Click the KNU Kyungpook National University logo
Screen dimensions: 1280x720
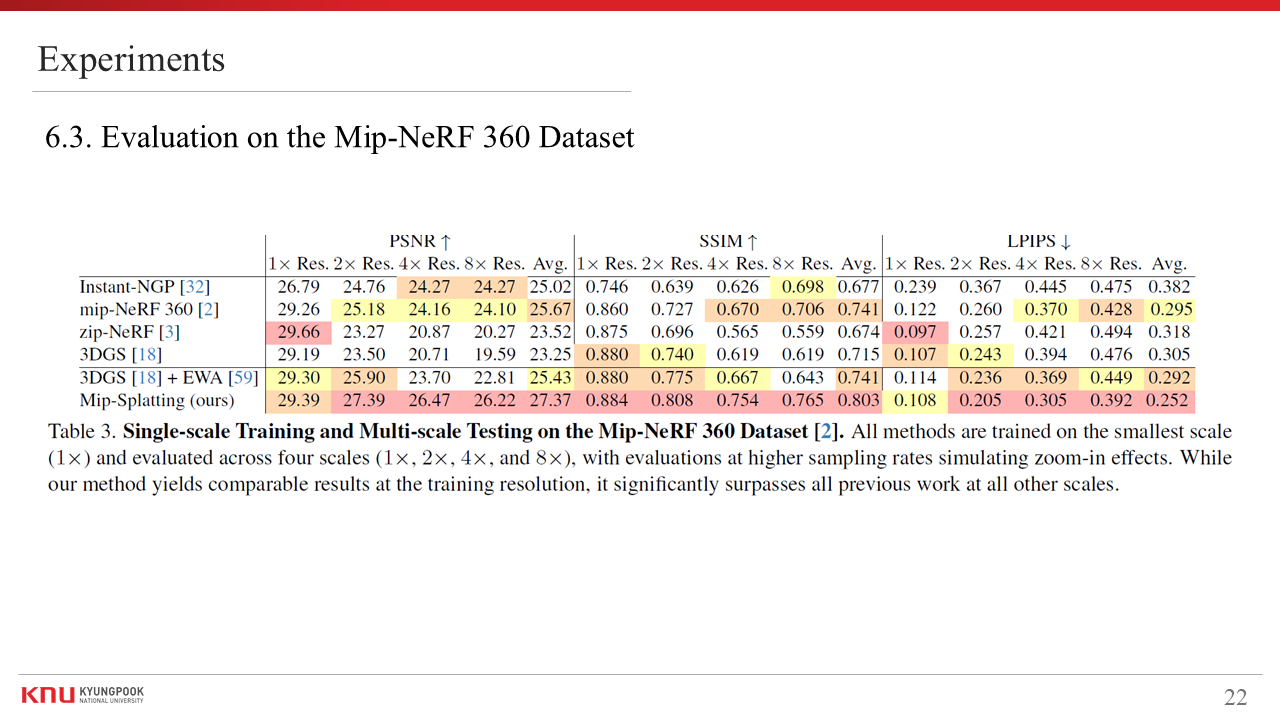pyautogui.click(x=82, y=694)
